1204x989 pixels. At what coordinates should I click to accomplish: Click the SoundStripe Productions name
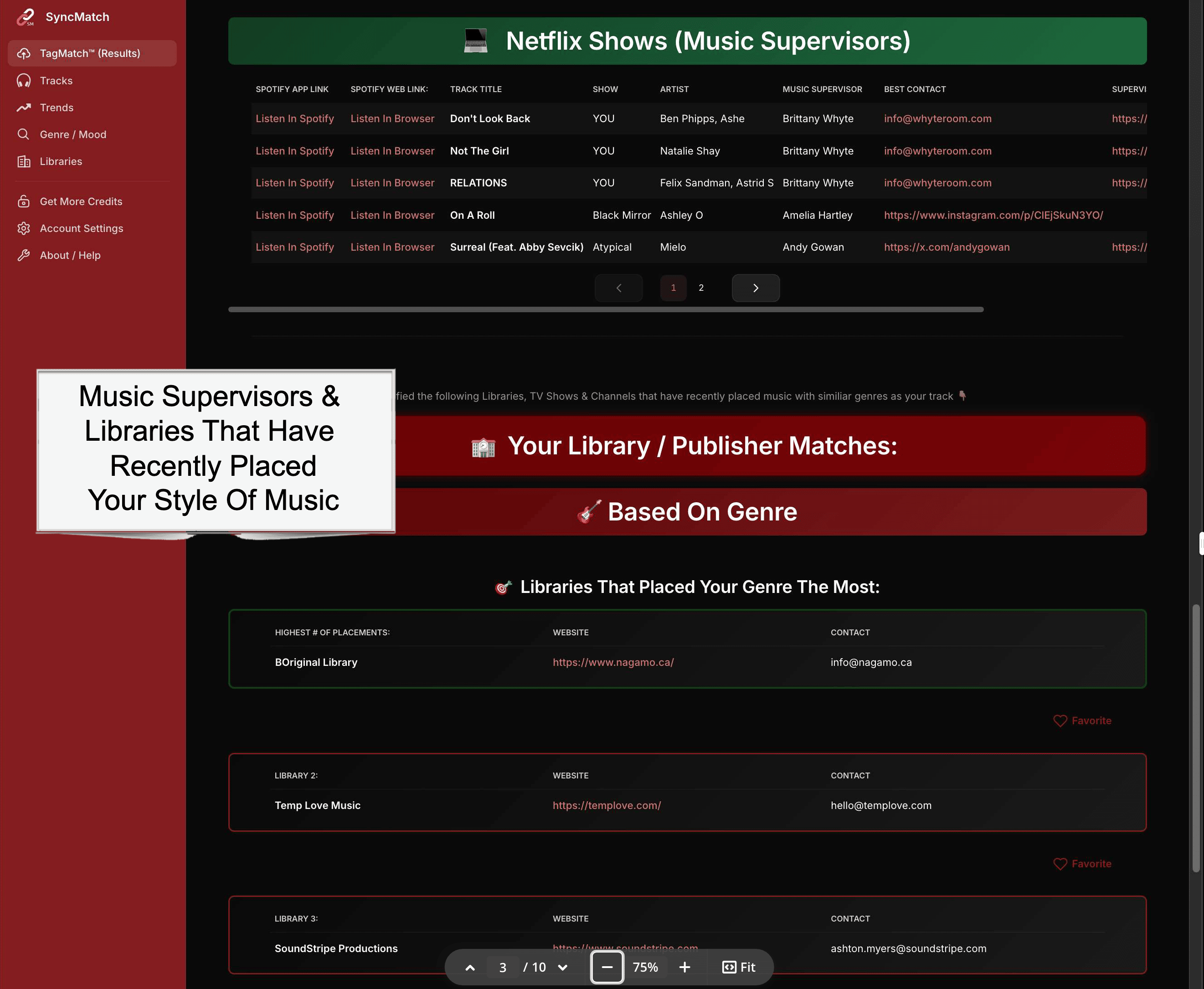coord(336,948)
